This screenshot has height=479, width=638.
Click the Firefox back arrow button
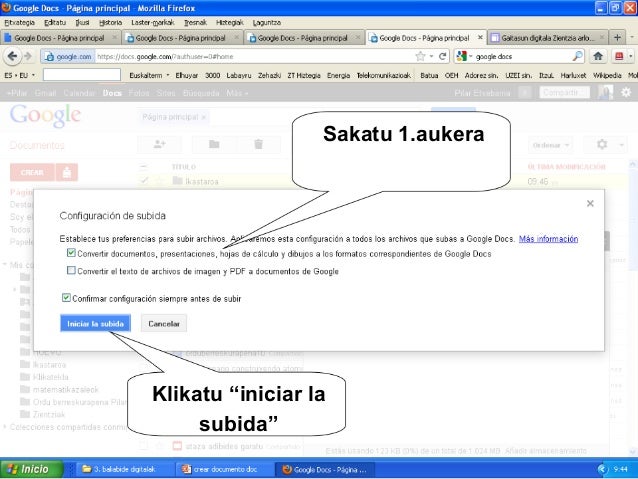(12, 56)
